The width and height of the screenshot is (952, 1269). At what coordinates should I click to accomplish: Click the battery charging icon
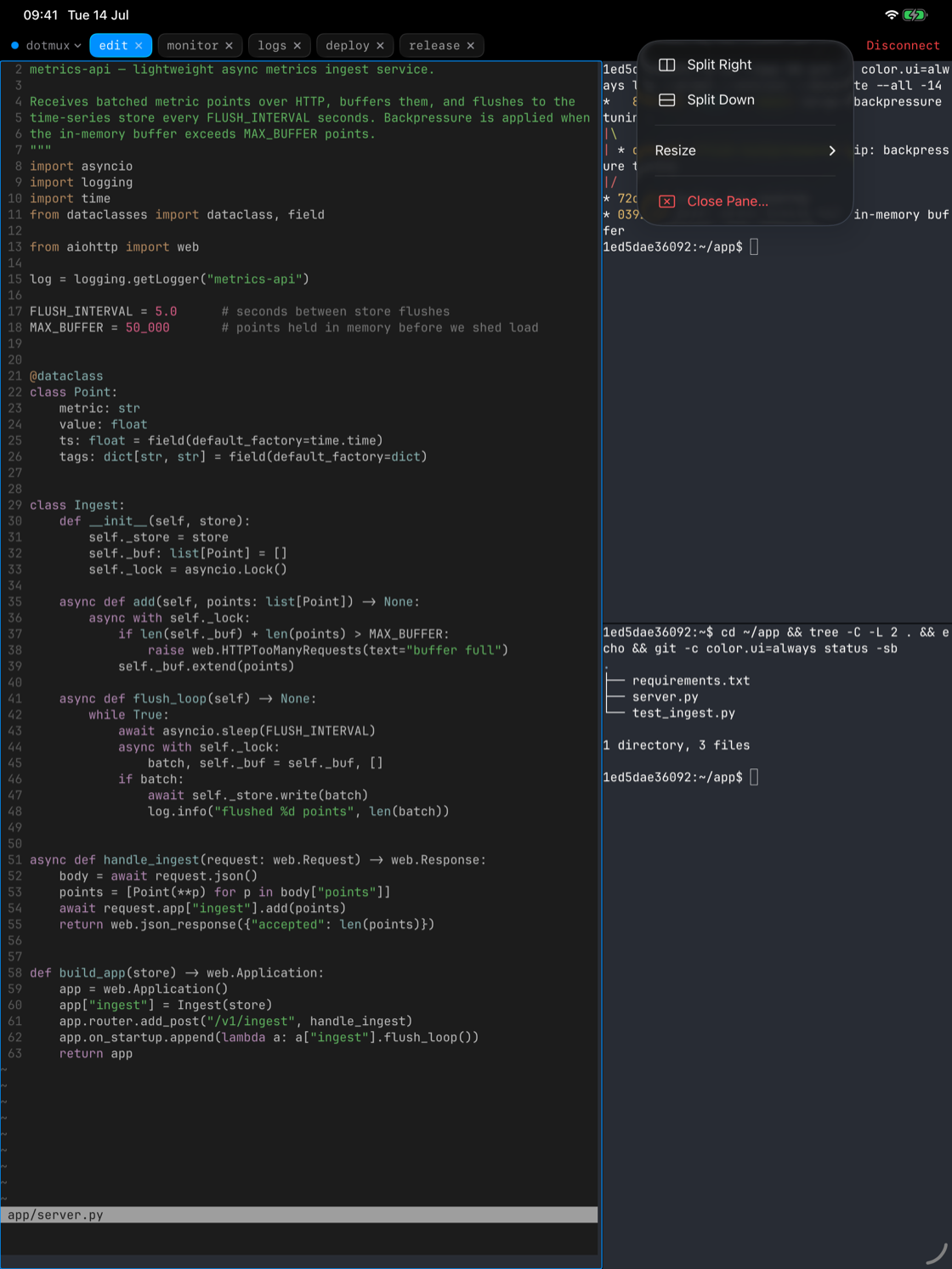(915, 14)
